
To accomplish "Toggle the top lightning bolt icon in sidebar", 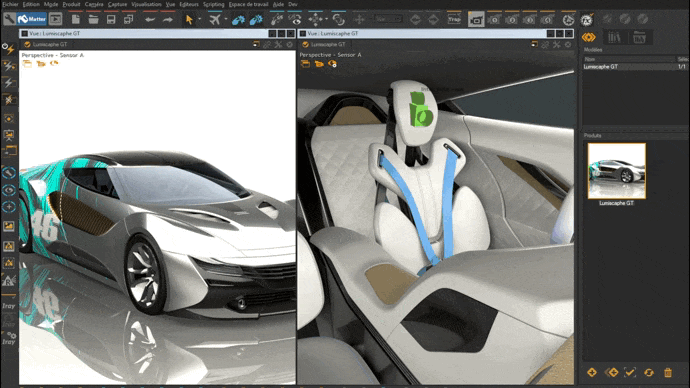I will point(8,48).
